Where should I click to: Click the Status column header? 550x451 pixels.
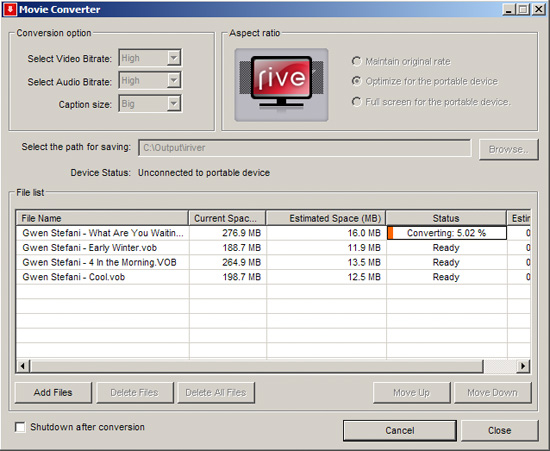pyautogui.click(x=446, y=218)
